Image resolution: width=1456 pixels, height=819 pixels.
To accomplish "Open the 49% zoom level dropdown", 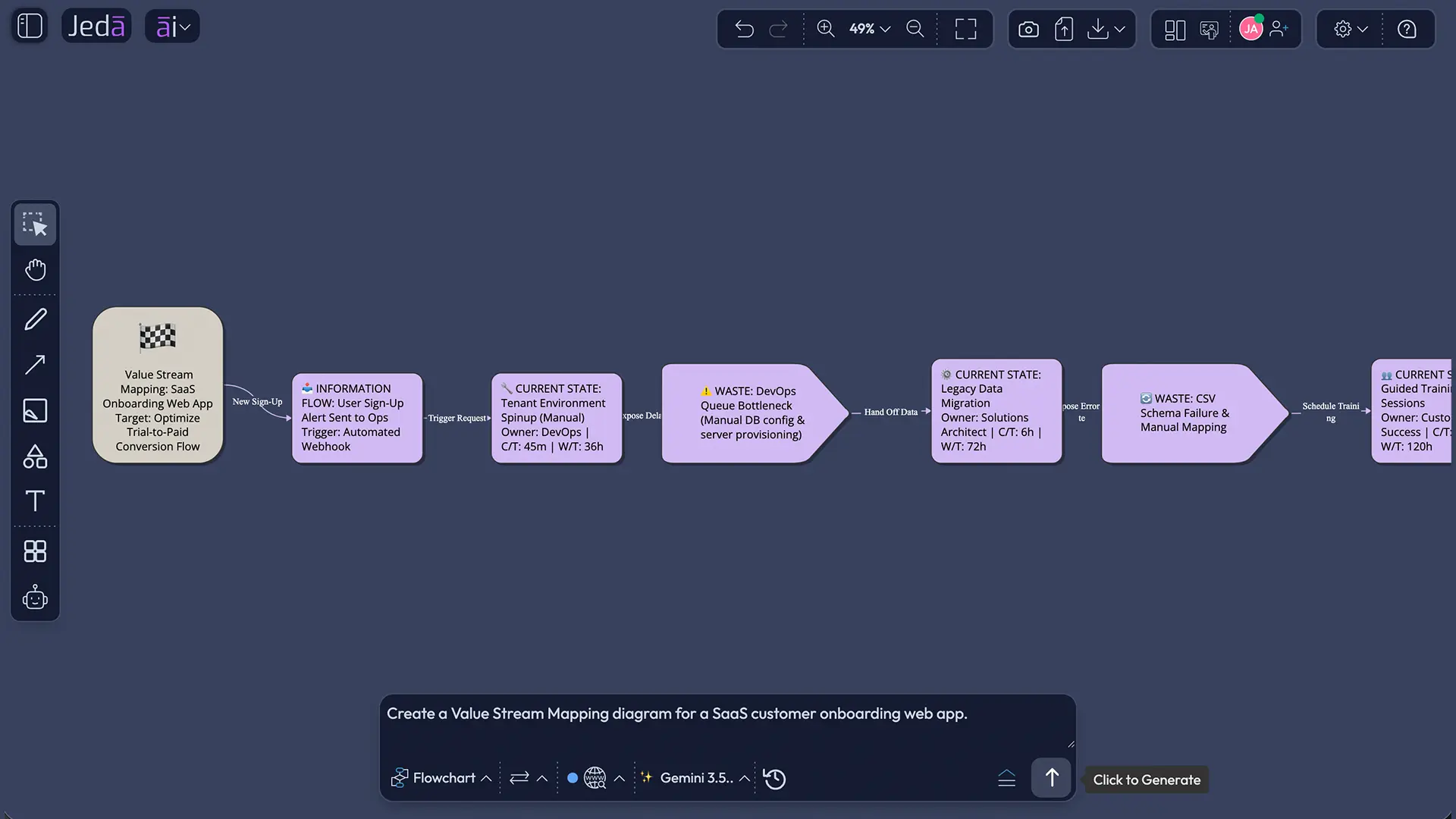I will click(869, 29).
